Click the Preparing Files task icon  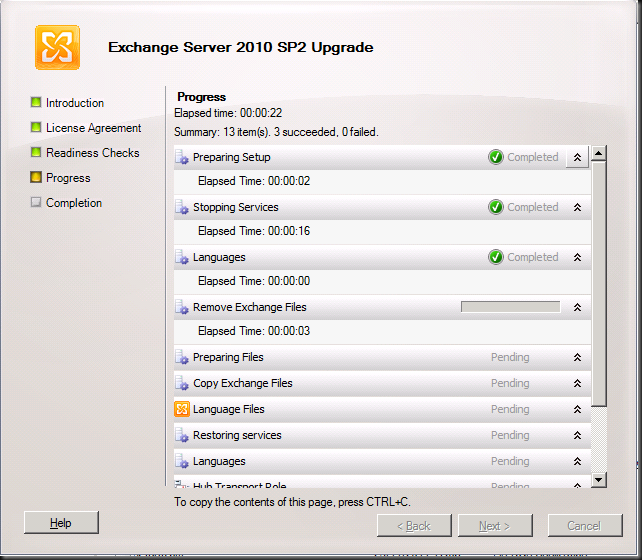click(x=182, y=357)
